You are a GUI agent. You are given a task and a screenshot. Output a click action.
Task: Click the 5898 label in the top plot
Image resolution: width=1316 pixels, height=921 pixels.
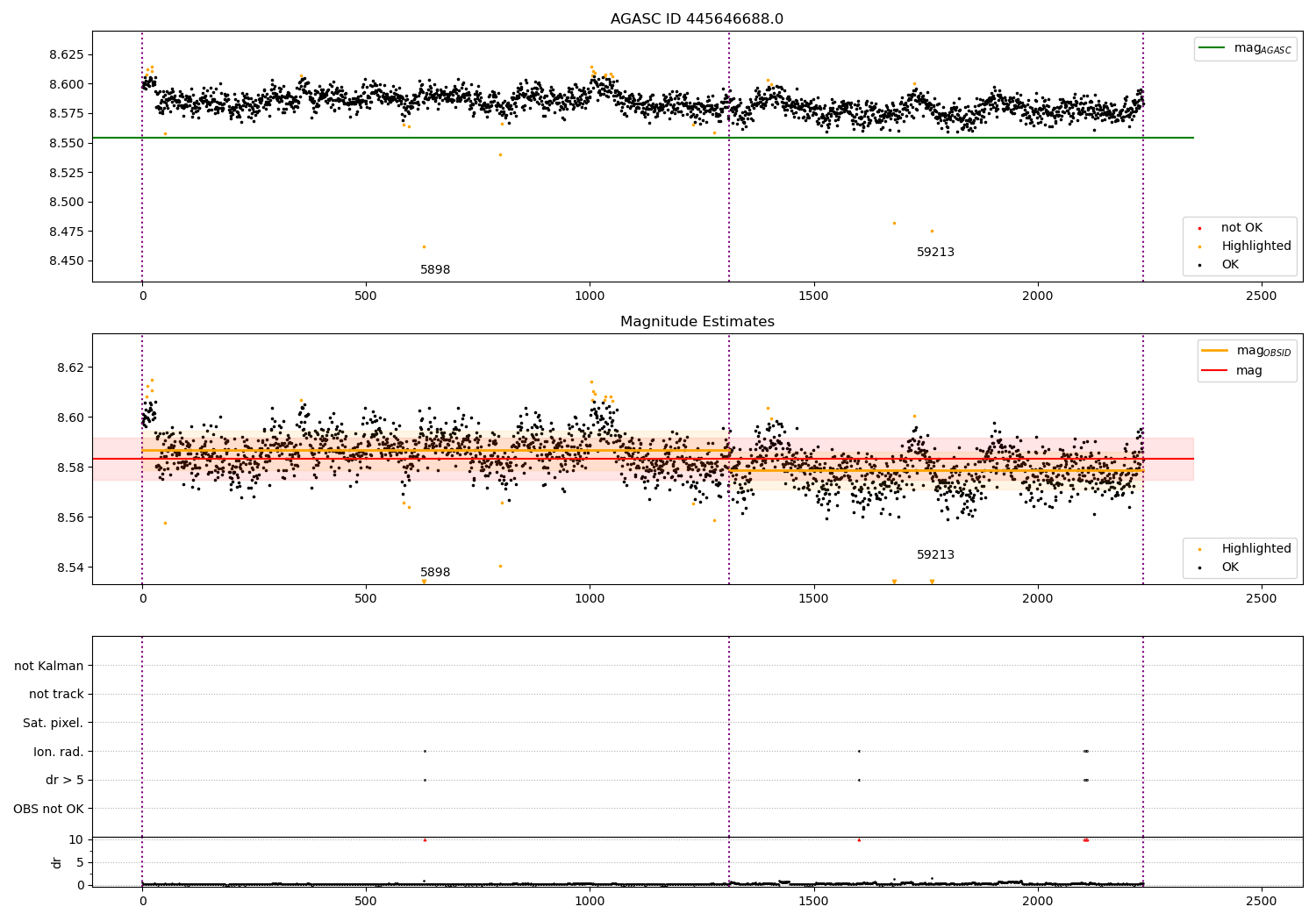click(x=435, y=270)
